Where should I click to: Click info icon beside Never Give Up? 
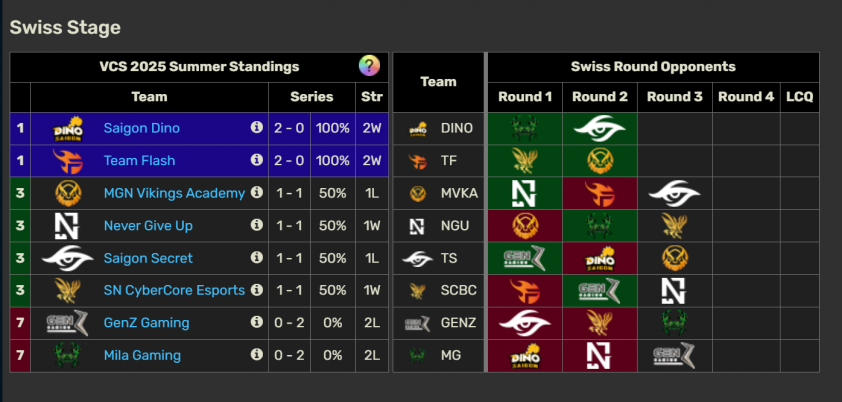257,225
